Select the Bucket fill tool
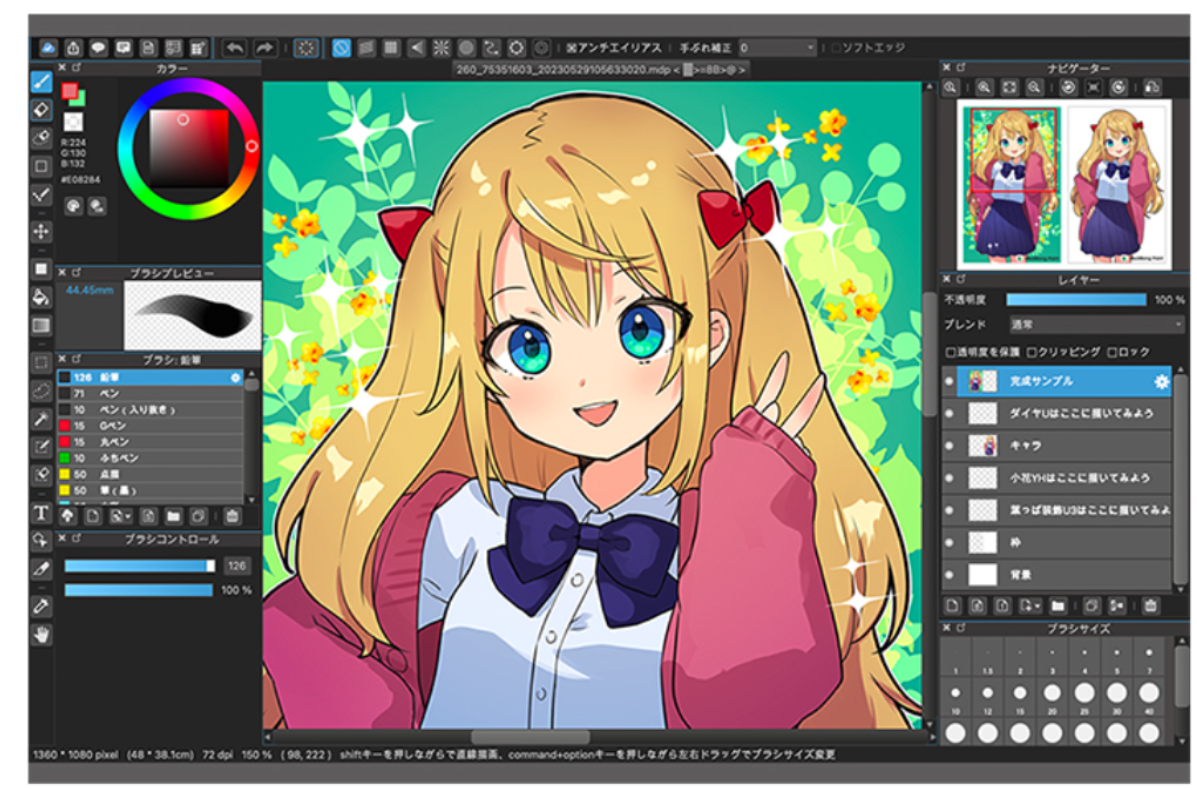1197x790 pixels. 41,297
